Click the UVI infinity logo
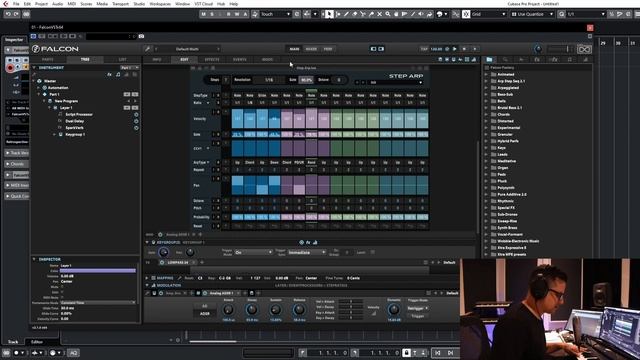 tap(584, 49)
